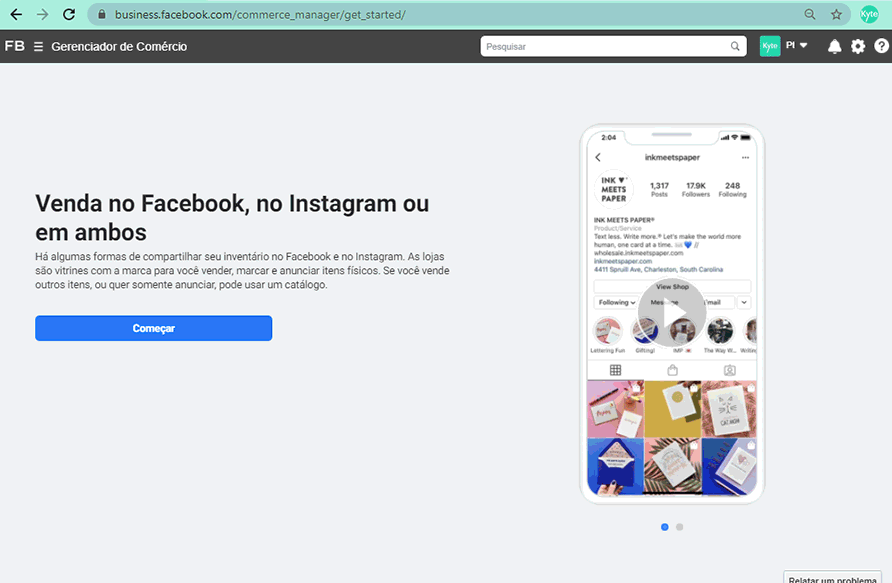Reload the page with the refresh icon
Viewport: 892px width, 583px height.
click(x=69, y=14)
